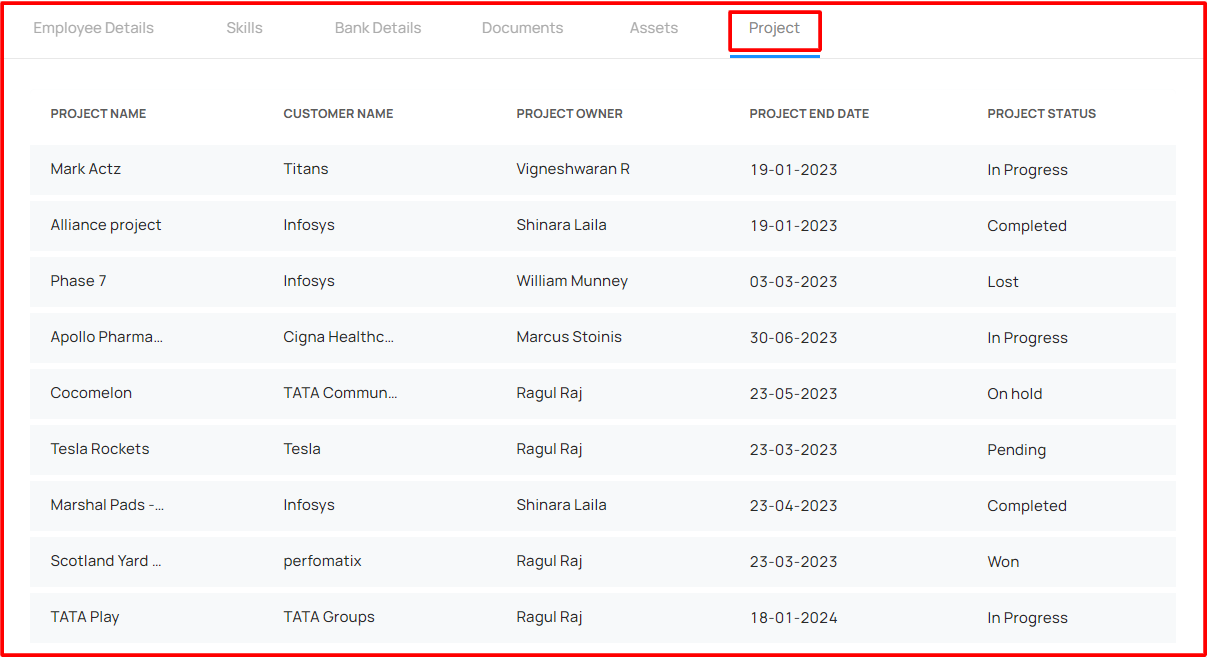This screenshot has height=658, width=1207.
Task: Select the Marshal Pads project row
Action: 603,505
